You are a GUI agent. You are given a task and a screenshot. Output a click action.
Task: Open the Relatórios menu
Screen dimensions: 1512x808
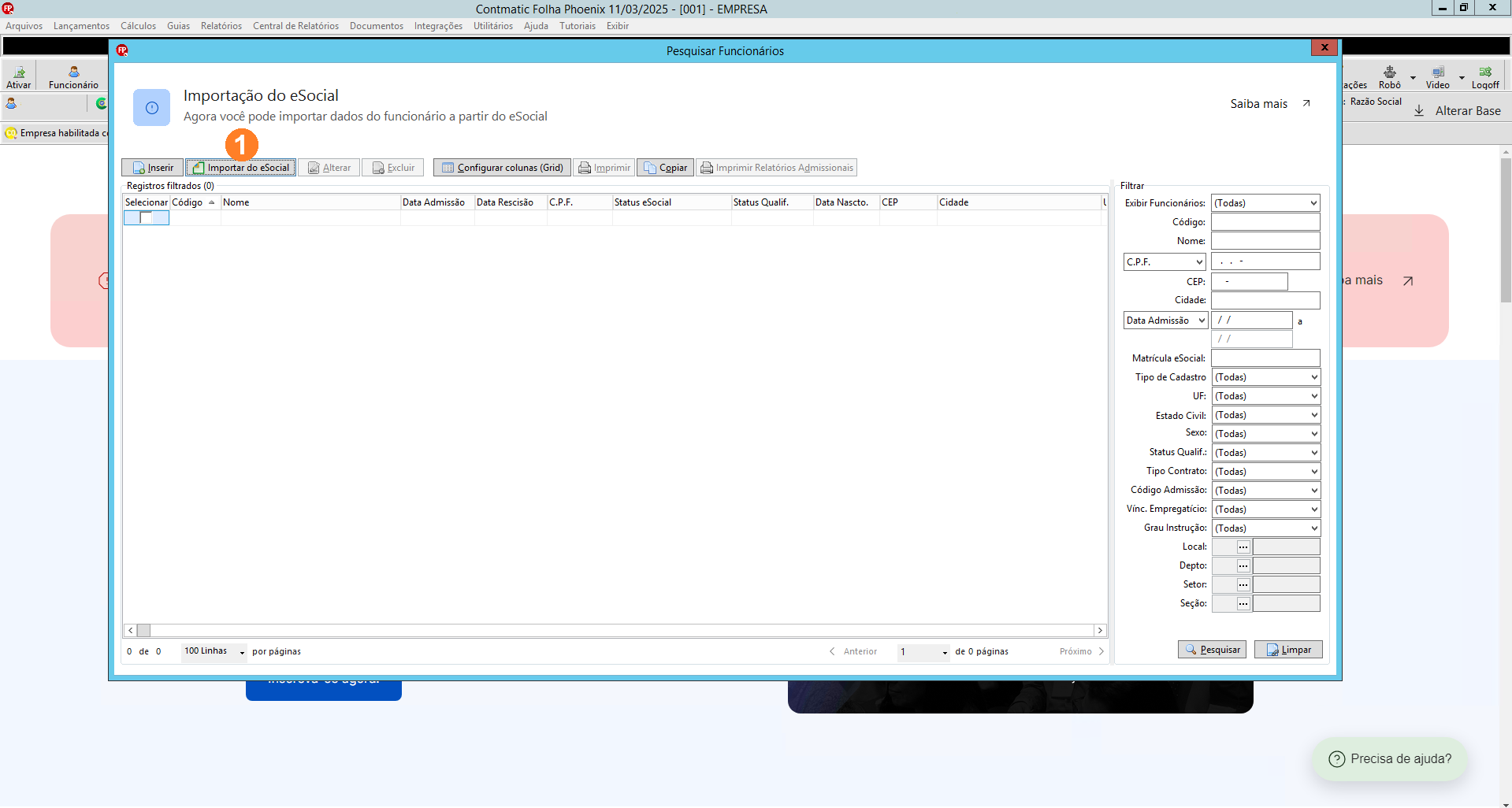pyautogui.click(x=221, y=26)
